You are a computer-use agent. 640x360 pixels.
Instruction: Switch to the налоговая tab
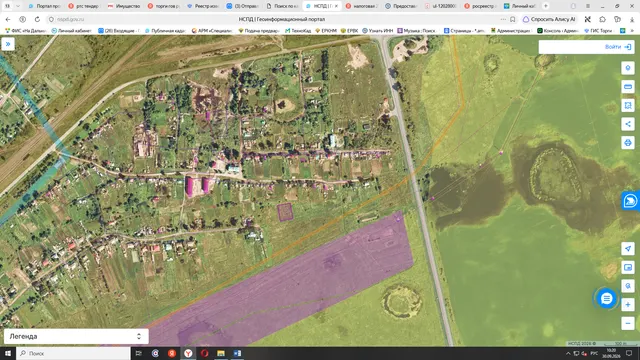(362, 6)
